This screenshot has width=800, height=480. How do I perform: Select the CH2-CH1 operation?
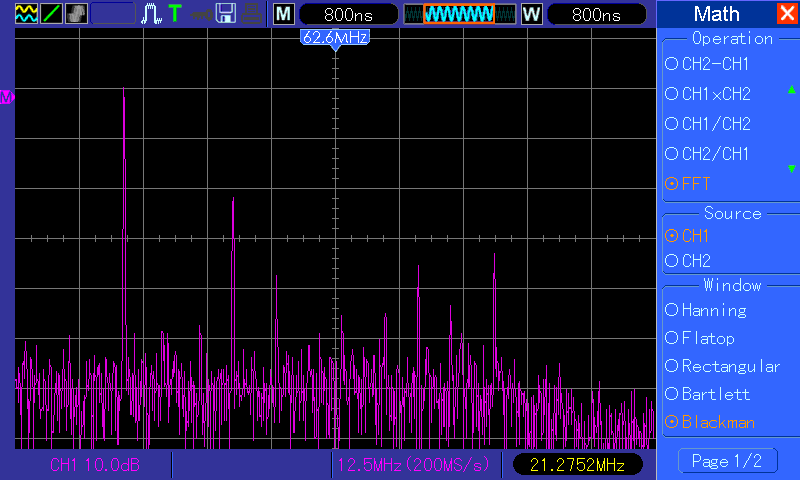coord(715,64)
